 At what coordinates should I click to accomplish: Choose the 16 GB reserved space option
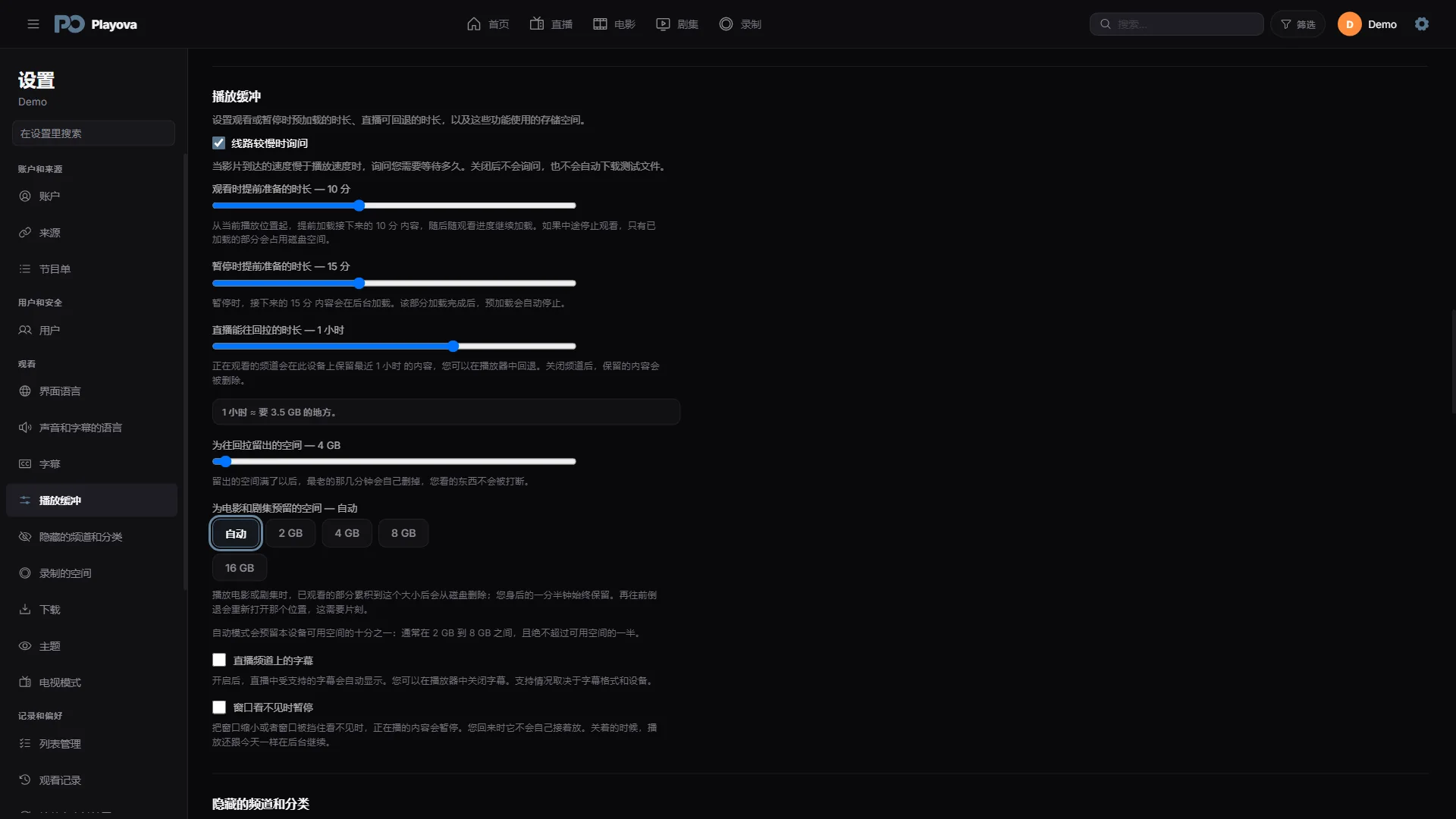(x=240, y=568)
